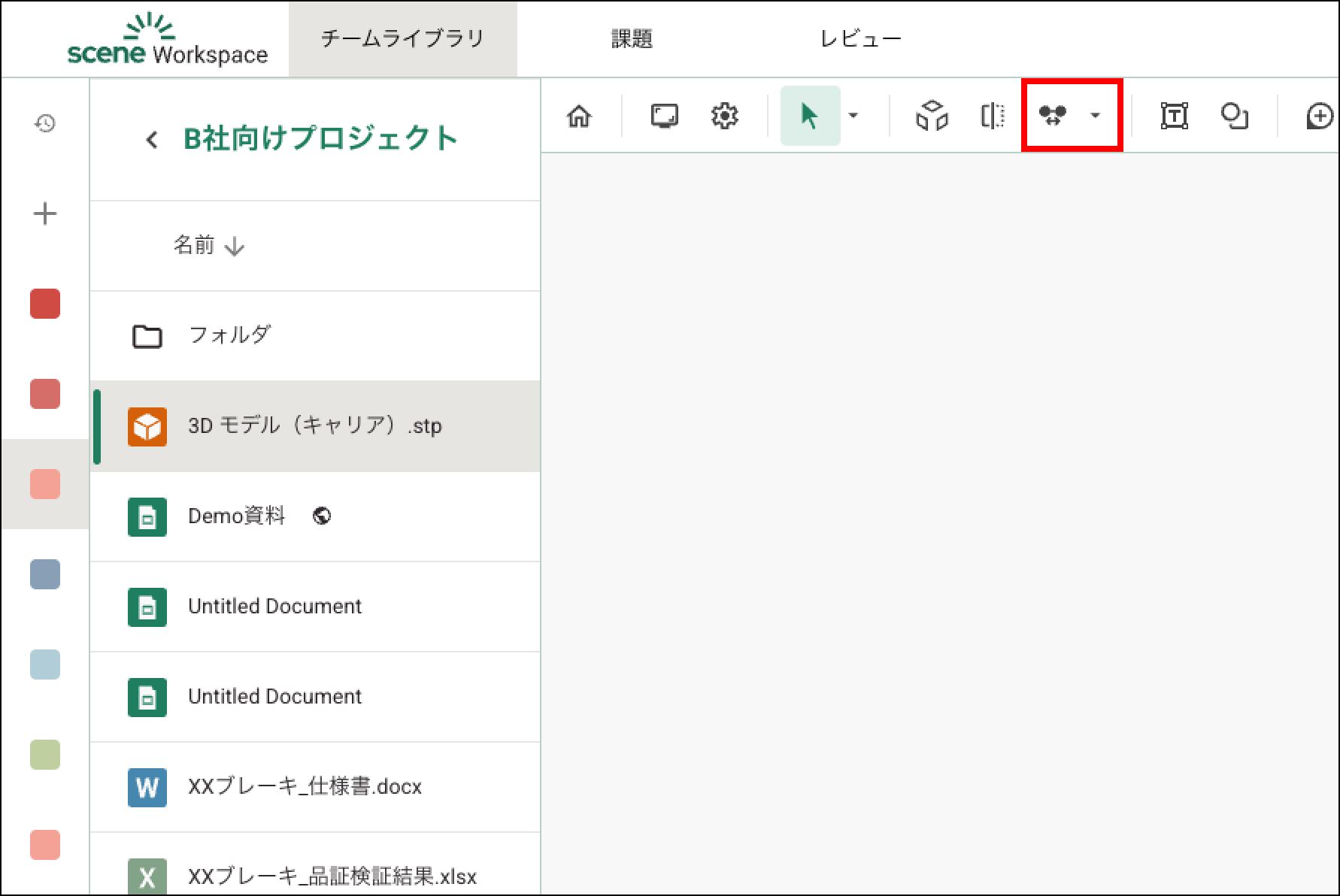Screen dimensions: 1340x896
Task: Expand the selection tool dropdown arrow
Action: click(x=853, y=116)
